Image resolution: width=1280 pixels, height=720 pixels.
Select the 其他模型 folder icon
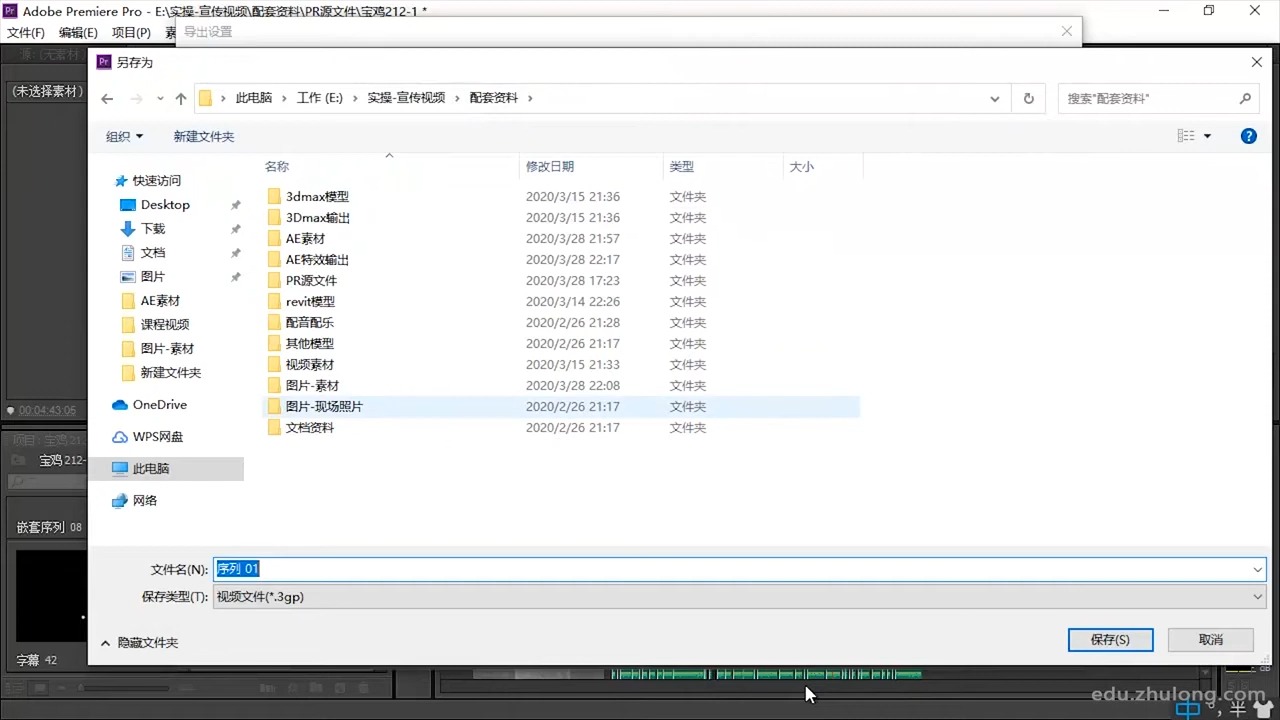[275, 343]
